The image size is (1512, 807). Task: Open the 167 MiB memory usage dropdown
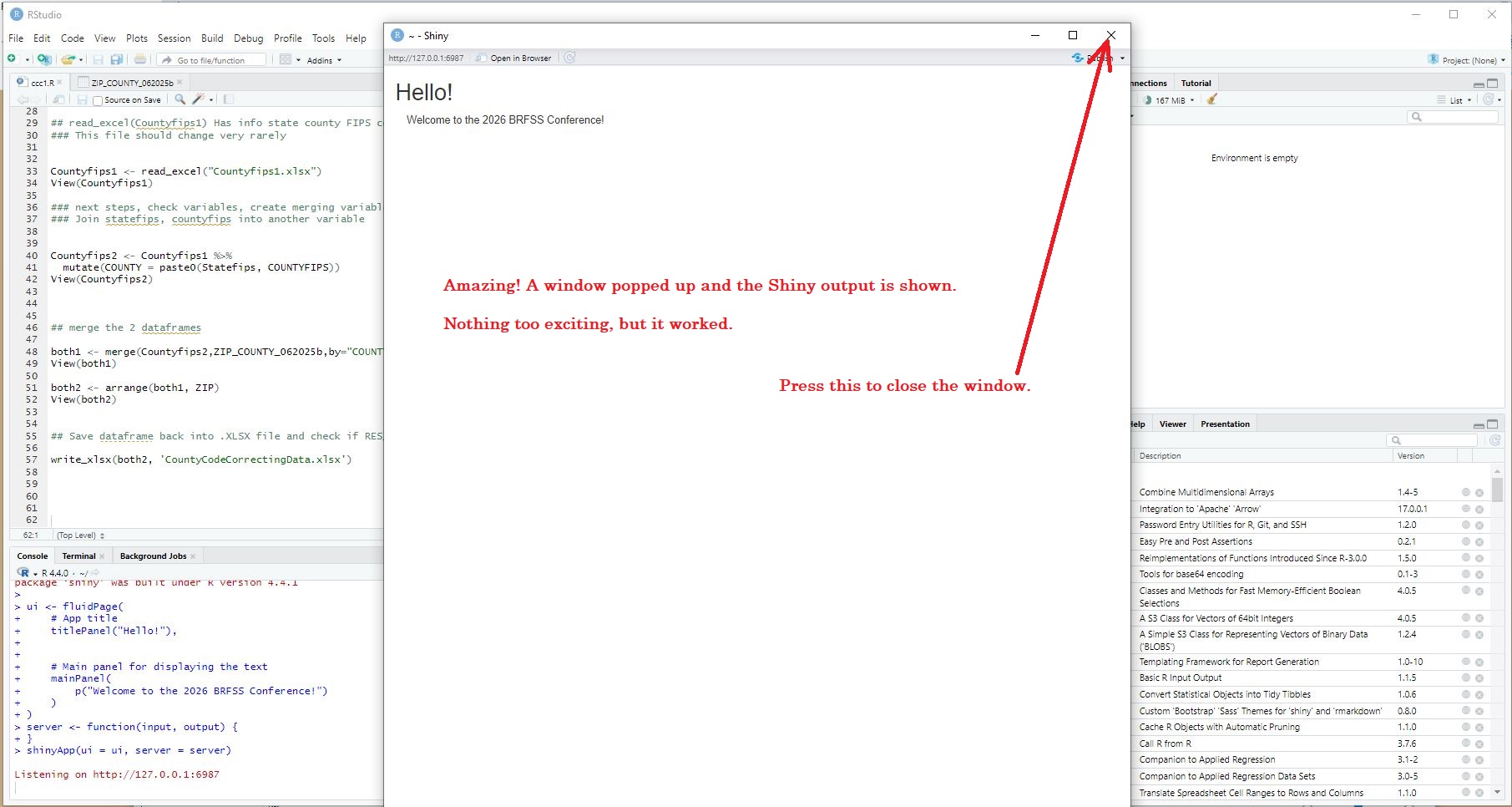coord(1170,100)
